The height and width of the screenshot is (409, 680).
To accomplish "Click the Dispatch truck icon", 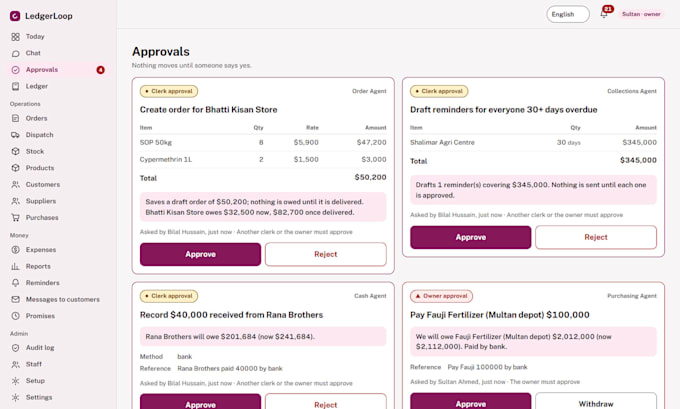I will click(15, 135).
